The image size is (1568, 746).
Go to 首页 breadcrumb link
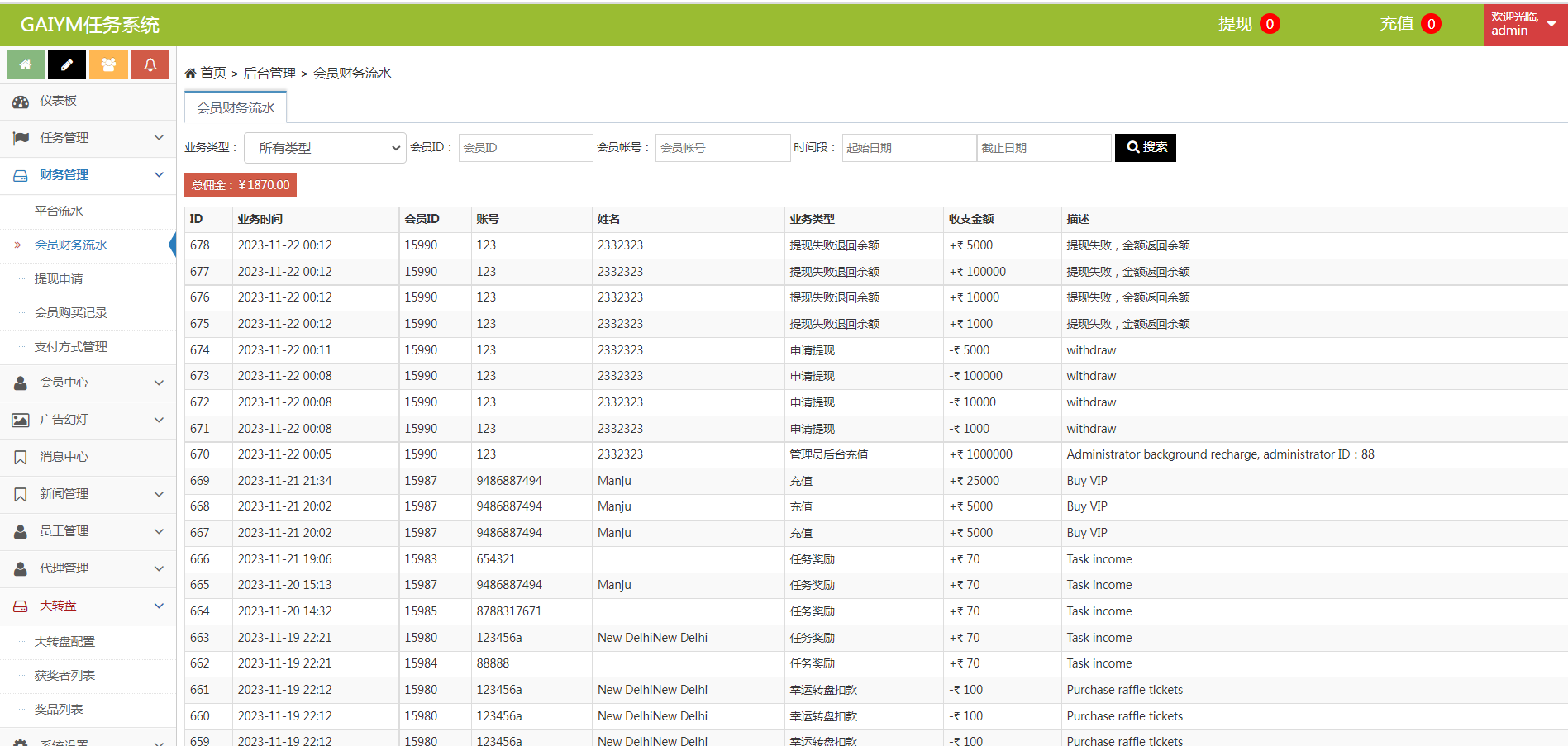[212, 74]
